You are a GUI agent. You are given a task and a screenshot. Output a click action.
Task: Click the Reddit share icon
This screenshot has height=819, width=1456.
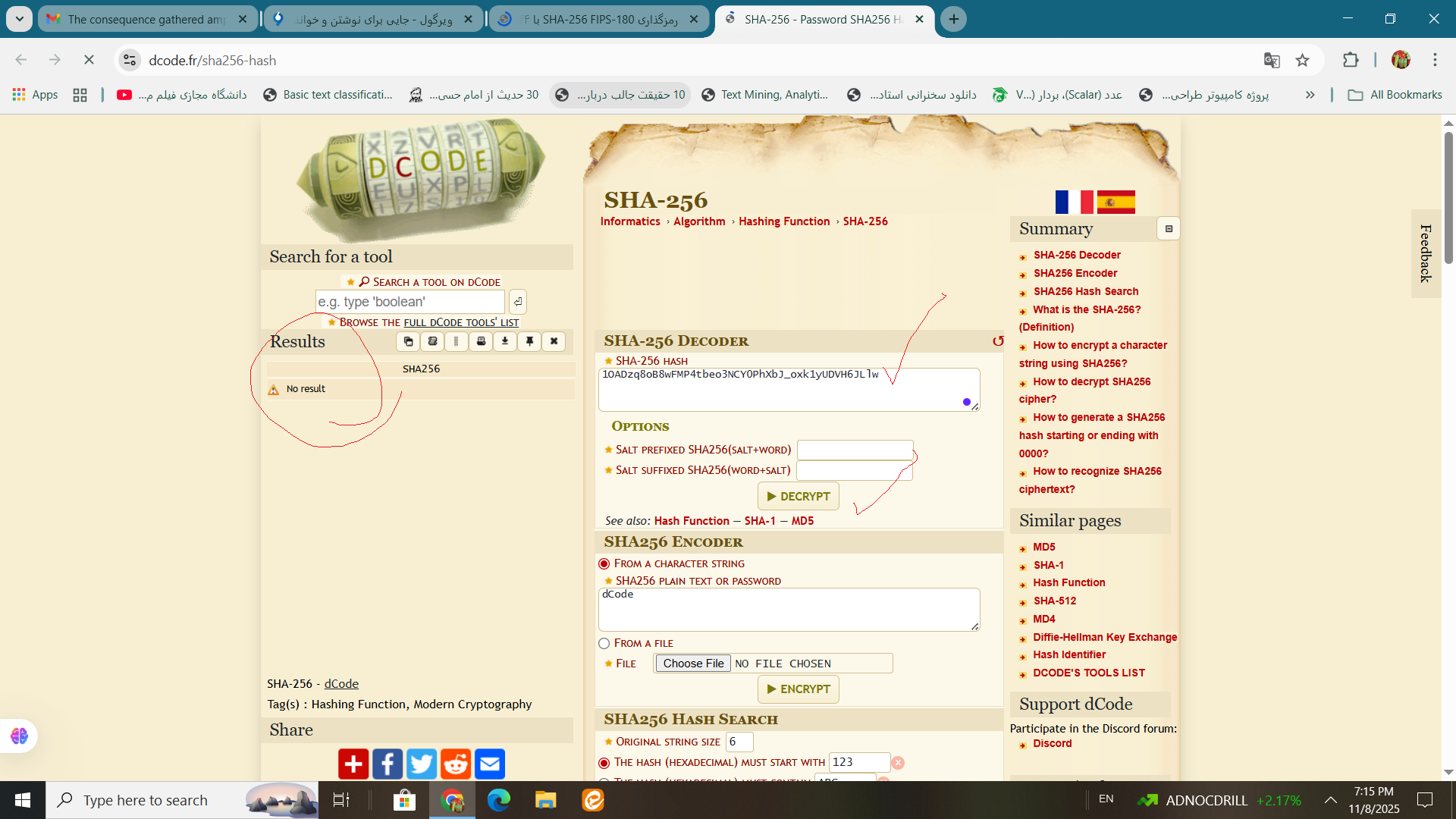(456, 764)
